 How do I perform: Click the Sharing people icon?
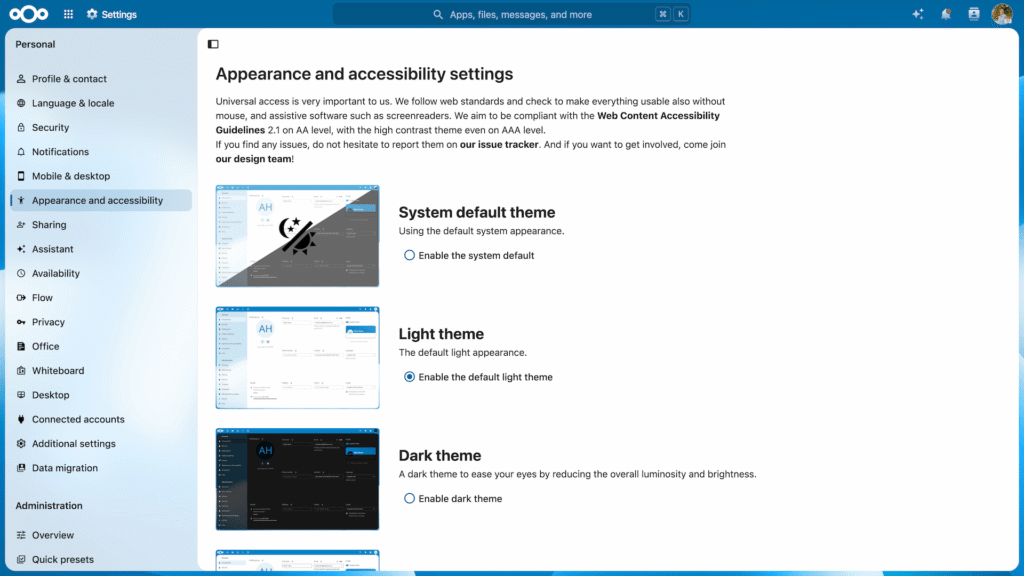[x=21, y=225]
